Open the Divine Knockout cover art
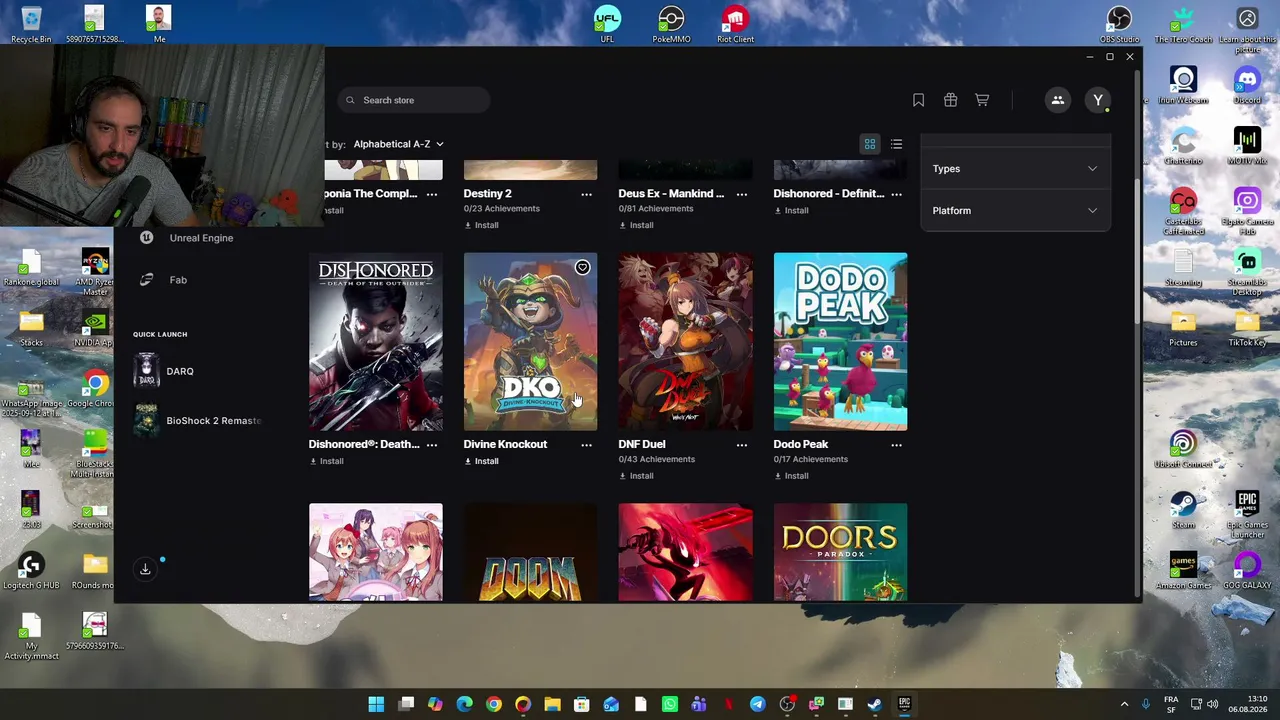Image resolution: width=1280 pixels, height=720 pixels. (530, 341)
